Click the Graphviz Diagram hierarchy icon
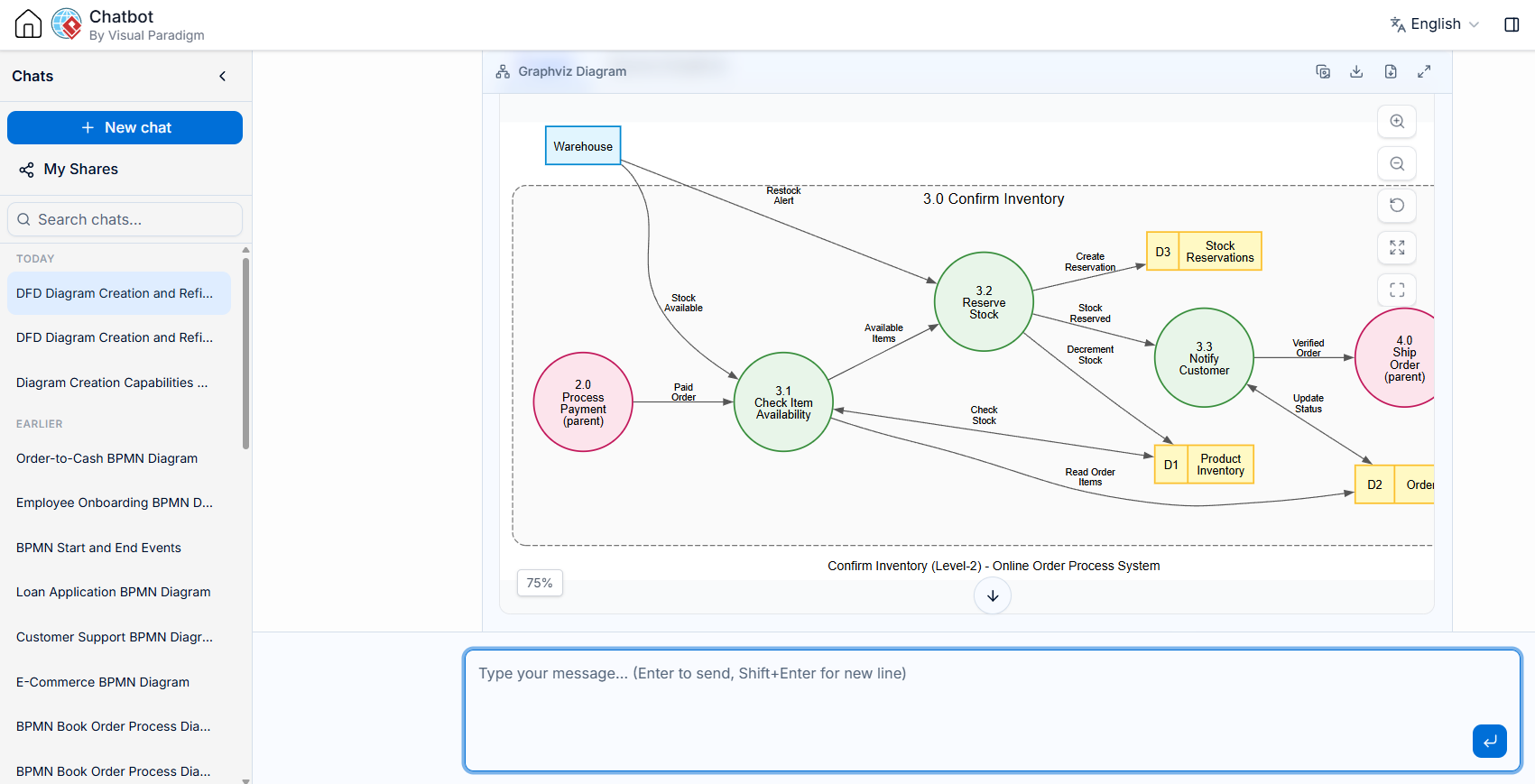This screenshot has height=784, width=1535. pos(503,71)
